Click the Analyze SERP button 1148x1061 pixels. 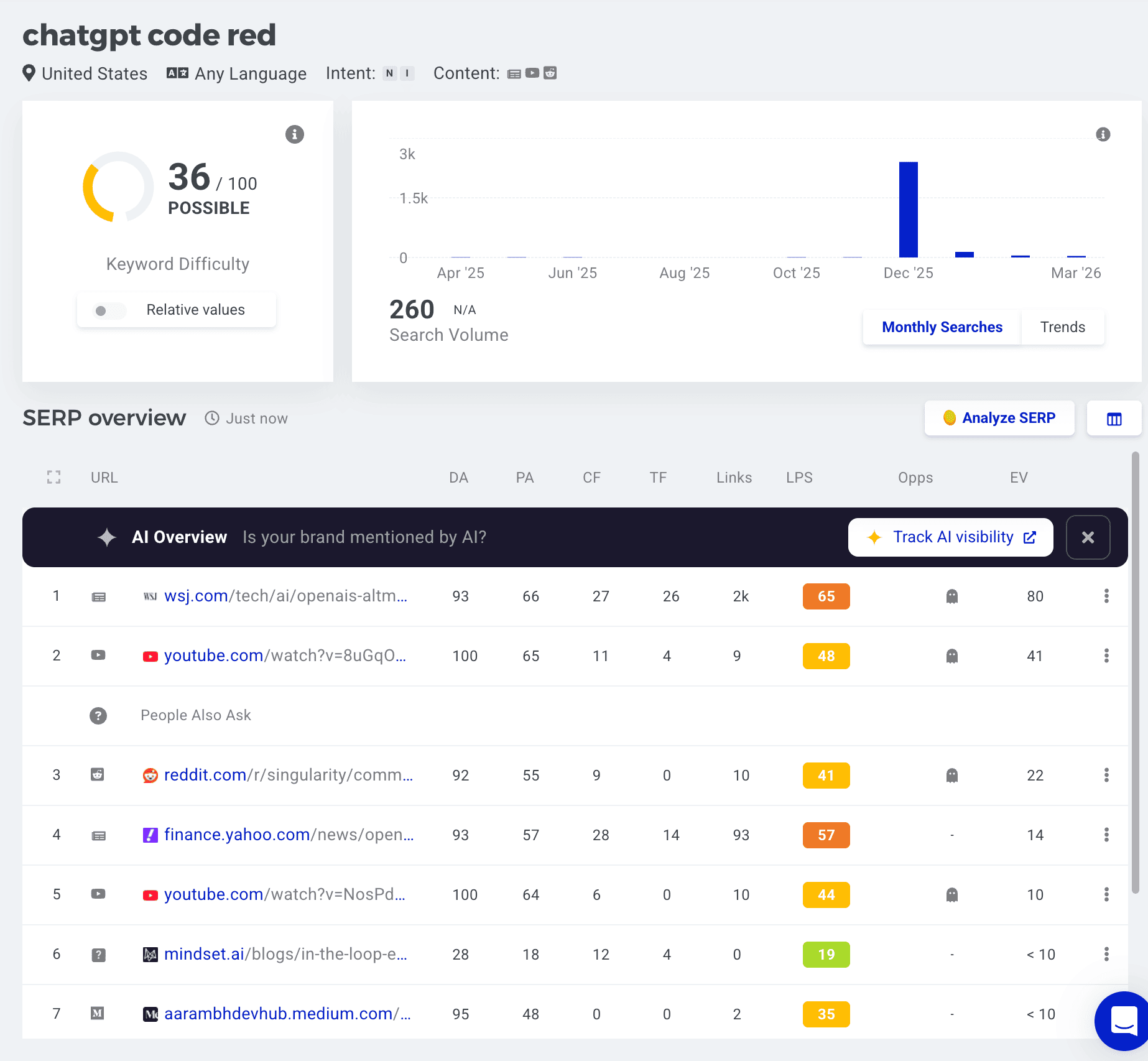pos(999,418)
